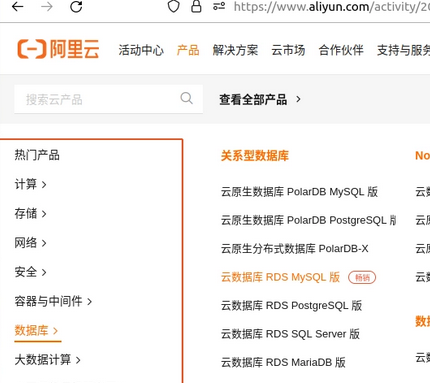Image resolution: width=430 pixels, height=383 pixels.
Task: Reload the page with the refresh icon
Action: (76, 6)
